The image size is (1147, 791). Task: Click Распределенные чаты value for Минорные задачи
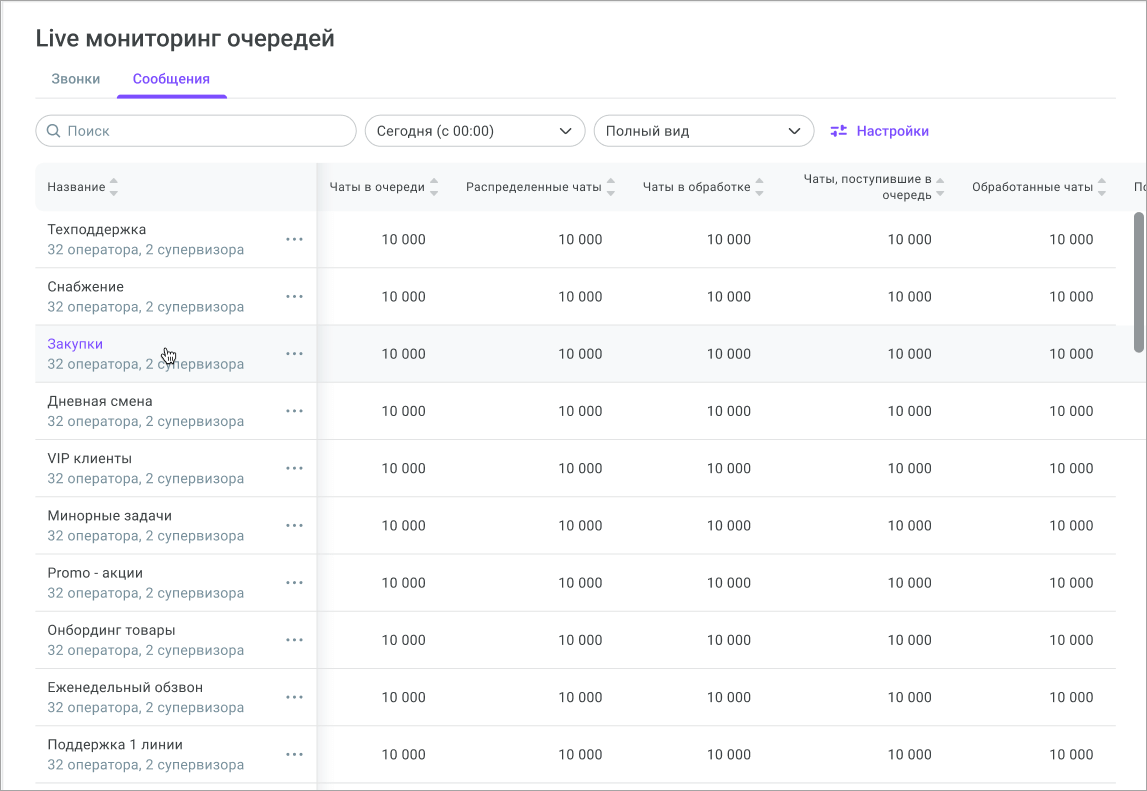580,525
